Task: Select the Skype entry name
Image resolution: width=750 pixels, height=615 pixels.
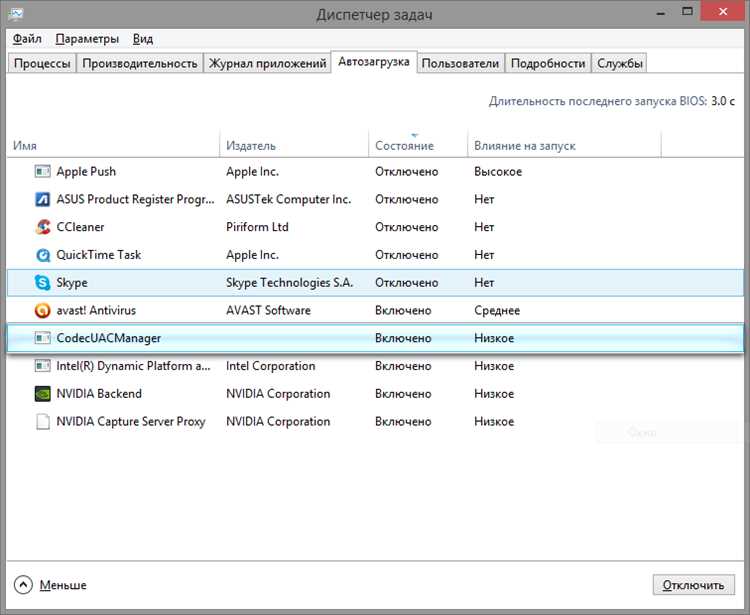Action: point(72,283)
